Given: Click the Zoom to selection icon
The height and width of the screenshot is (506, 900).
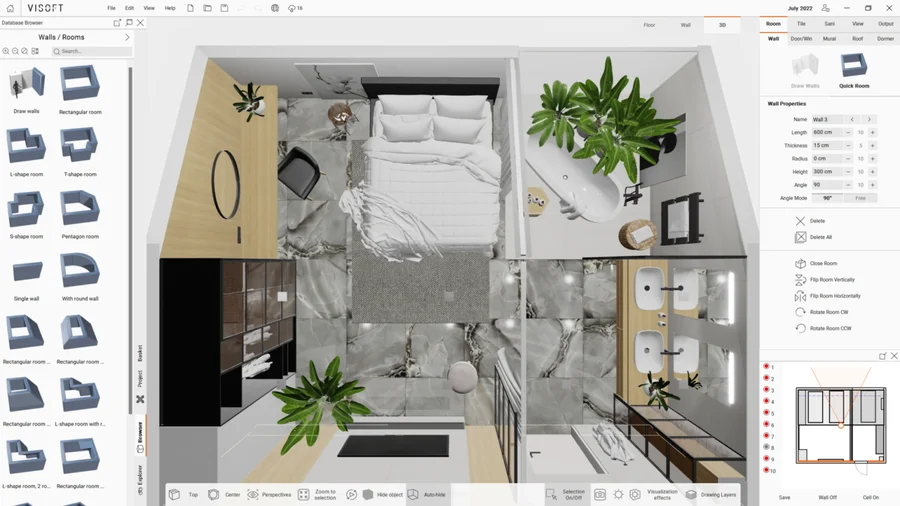Looking at the screenshot, I should [x=304, y=495].
